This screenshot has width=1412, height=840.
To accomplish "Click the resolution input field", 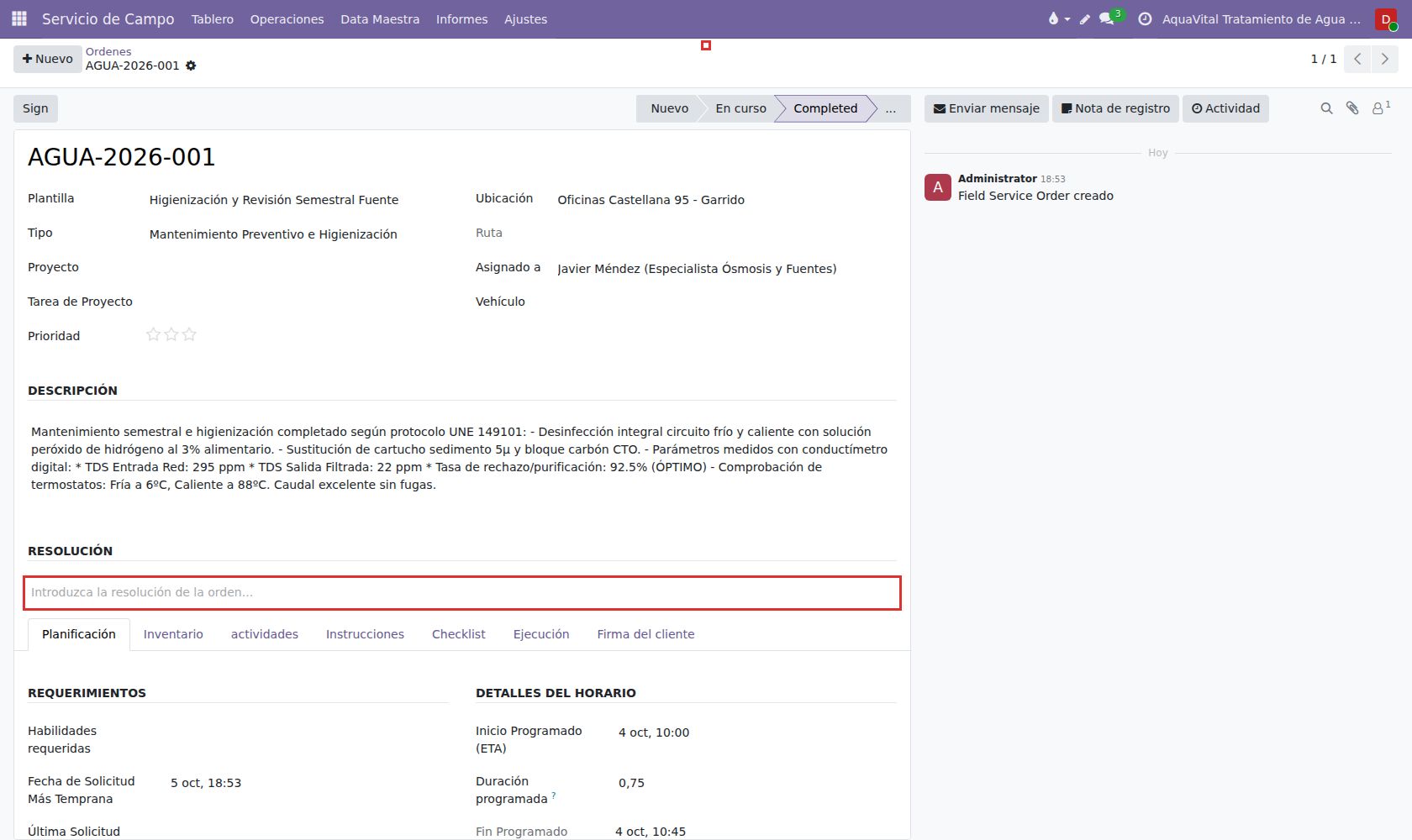I will [x=462, y=593].
